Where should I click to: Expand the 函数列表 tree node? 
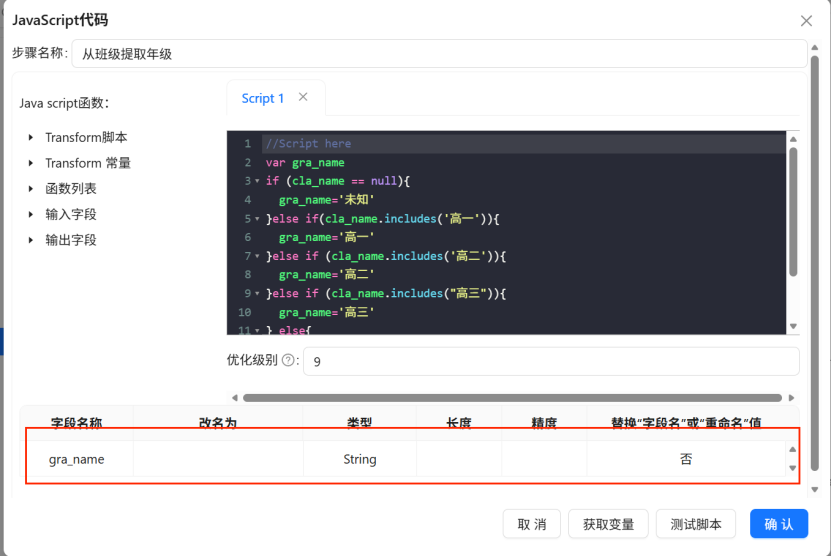31,189
